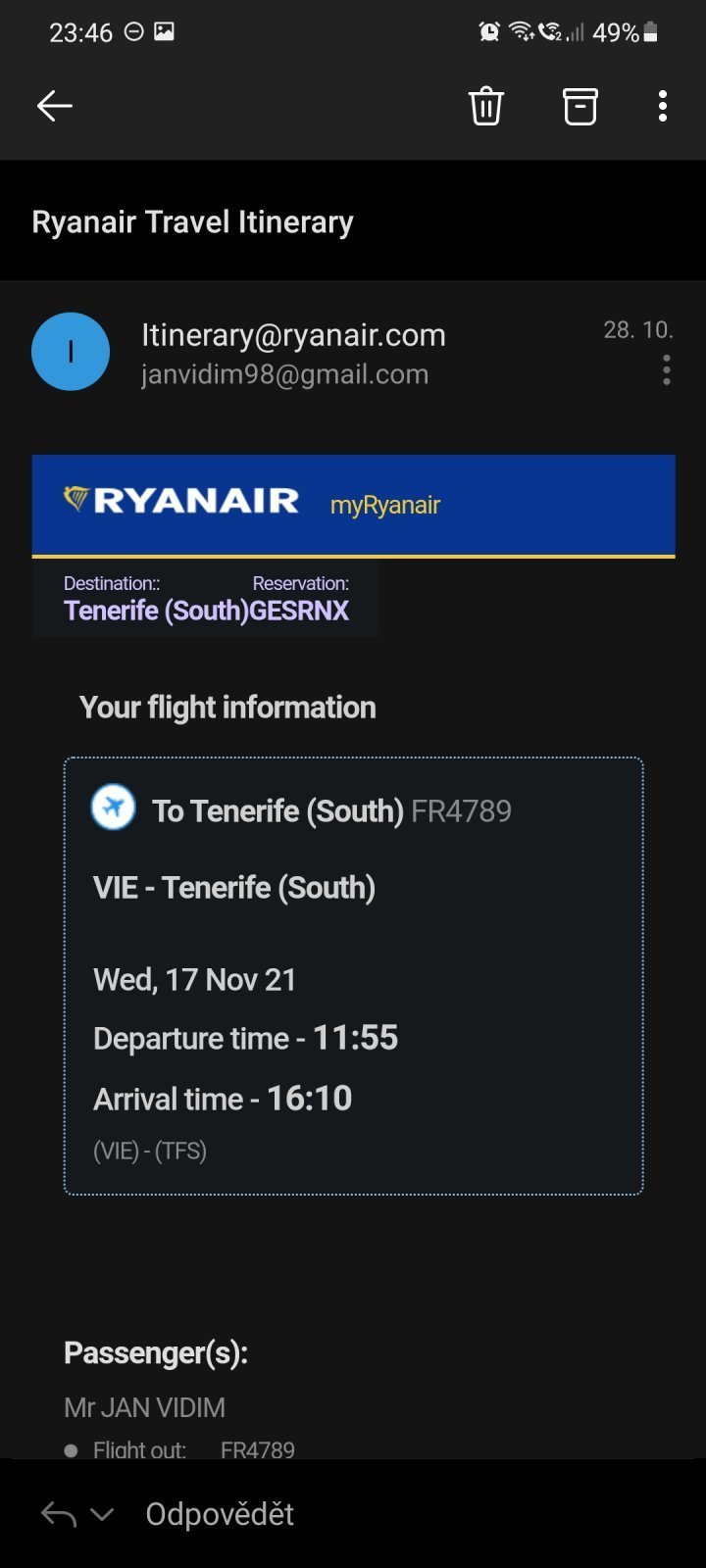Expand reply options chevron next to reply arrow

[x=102, y=1514]
